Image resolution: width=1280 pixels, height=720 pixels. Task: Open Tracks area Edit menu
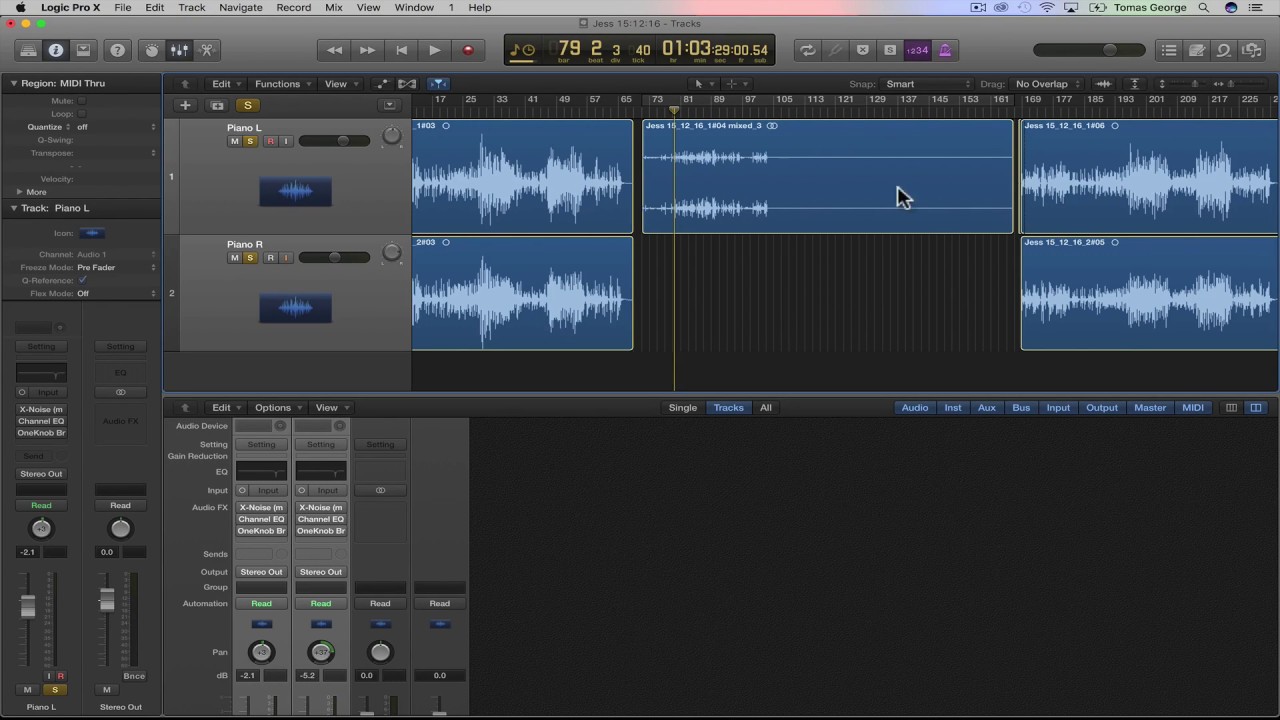click(x=226, y=84)
